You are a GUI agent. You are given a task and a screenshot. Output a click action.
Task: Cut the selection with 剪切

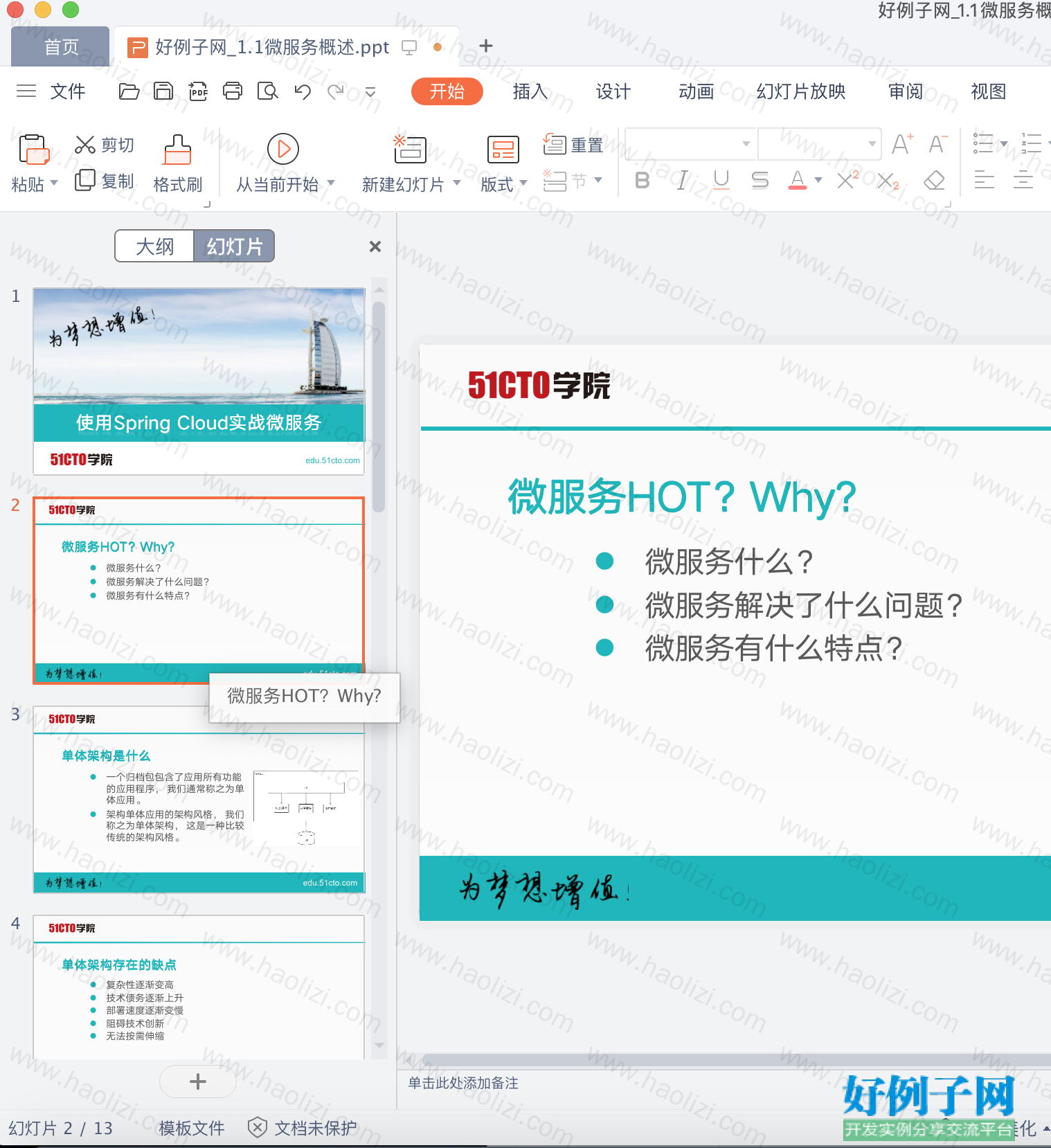pos(105,145)
